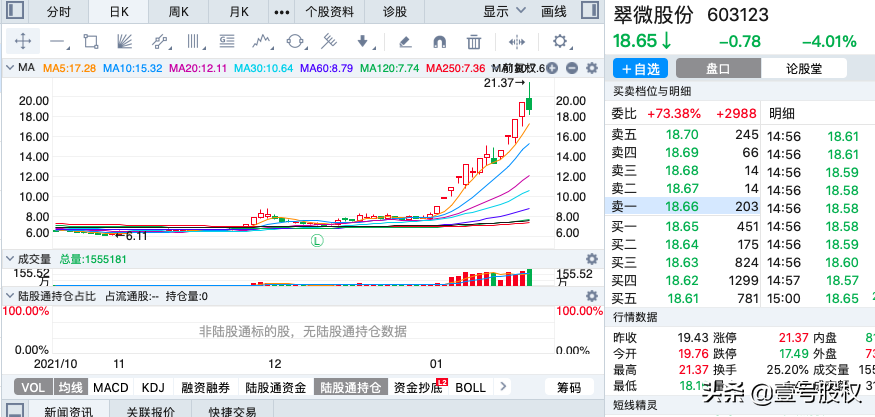
Task: Click the plus zoom icon in MA row
Action: (x=552, y=68)
